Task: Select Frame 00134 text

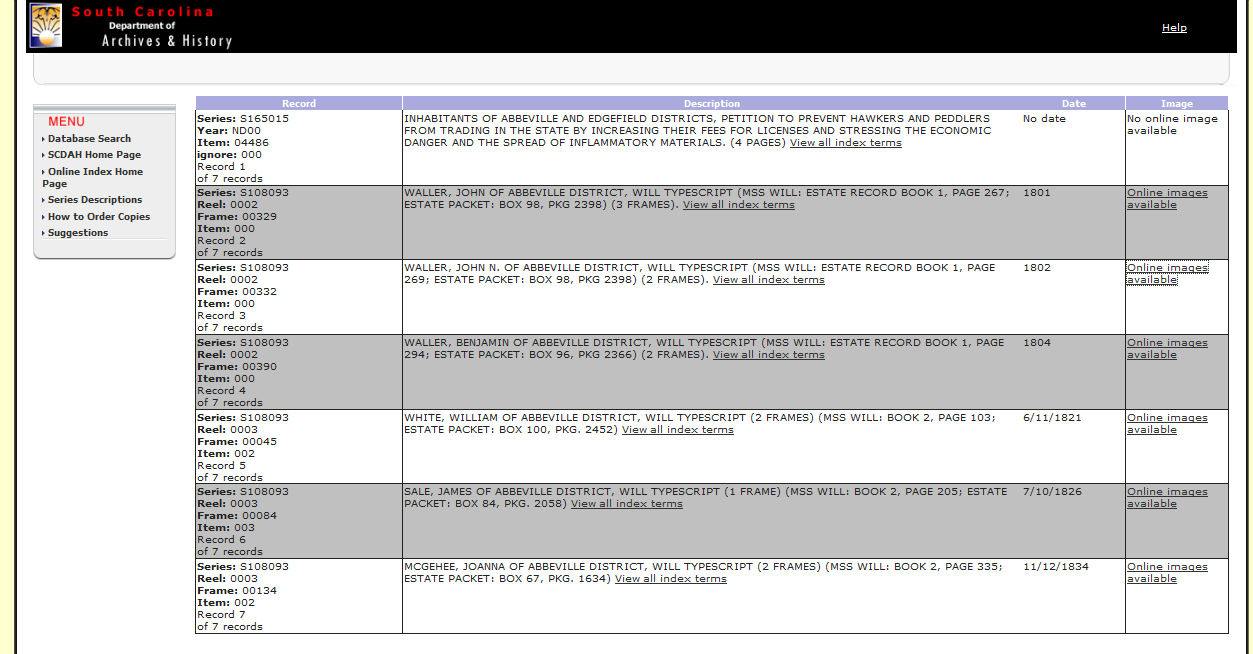Action: tap(237, 591)
